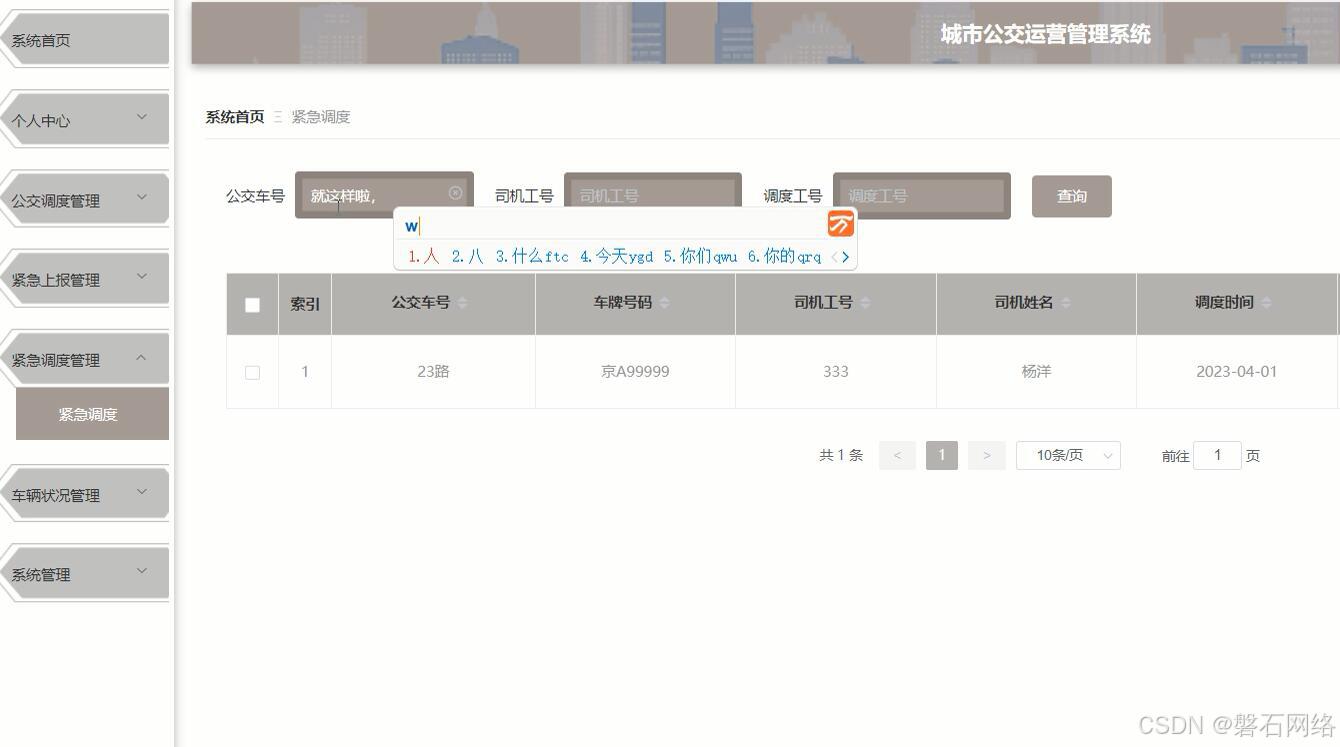The height and width of the screenshot is (747, 1340).
Task: Sort by 司机工号 column arrows
Action: point(865,303)
